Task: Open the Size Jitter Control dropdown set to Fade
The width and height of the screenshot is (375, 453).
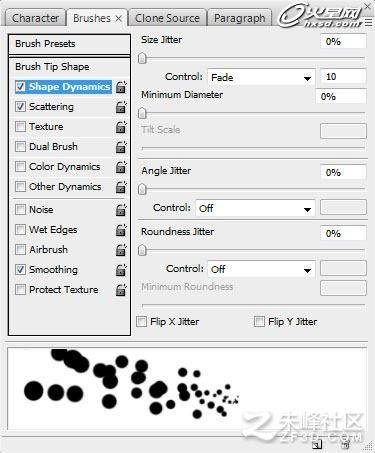Action: click(x=261, y=78)
